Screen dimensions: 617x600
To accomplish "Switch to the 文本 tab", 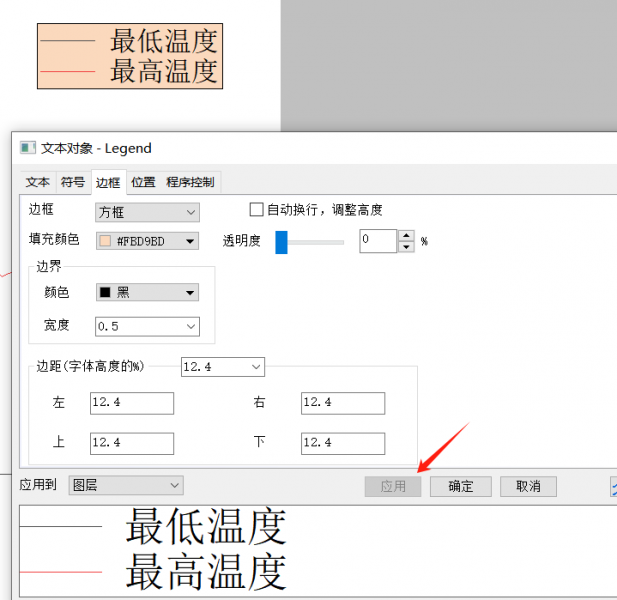I will (38, 182).
